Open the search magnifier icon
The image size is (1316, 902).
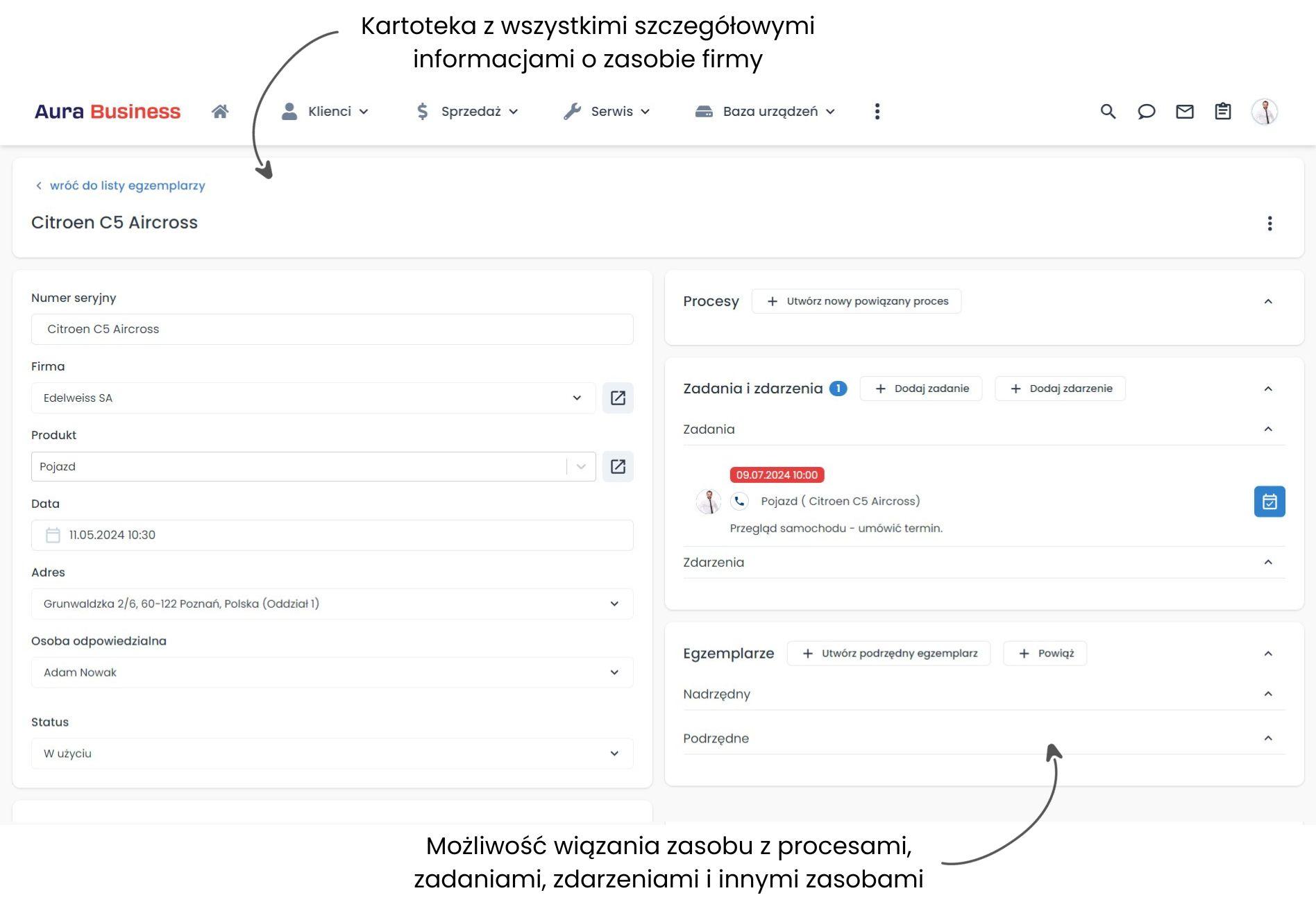[x=1108, y=112]
